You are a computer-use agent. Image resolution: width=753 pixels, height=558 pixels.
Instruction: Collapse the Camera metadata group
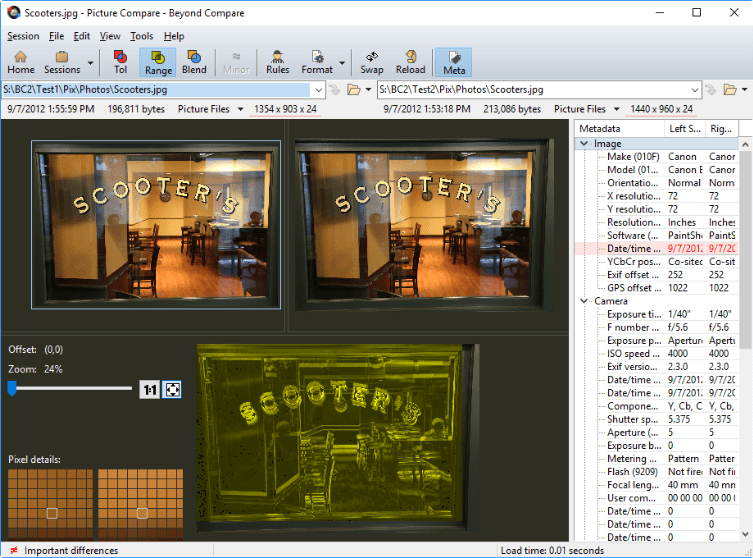coord(585,301)
